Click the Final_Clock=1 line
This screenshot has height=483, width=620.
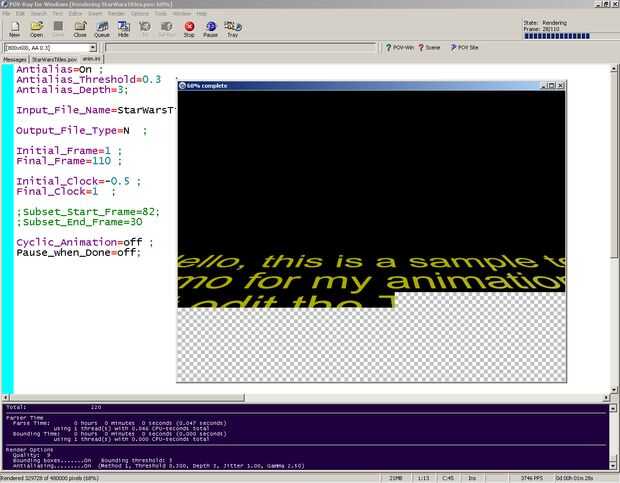point(66,191)
